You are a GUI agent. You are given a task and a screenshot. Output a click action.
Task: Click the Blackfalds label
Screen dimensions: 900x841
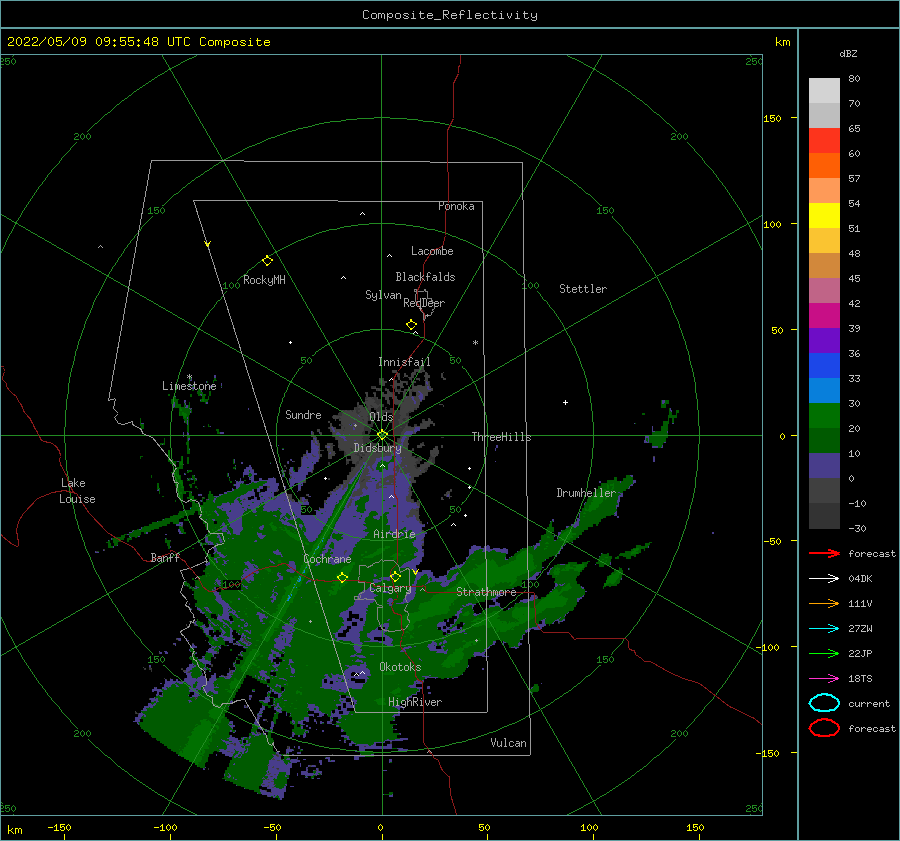[x=425, y=277]
